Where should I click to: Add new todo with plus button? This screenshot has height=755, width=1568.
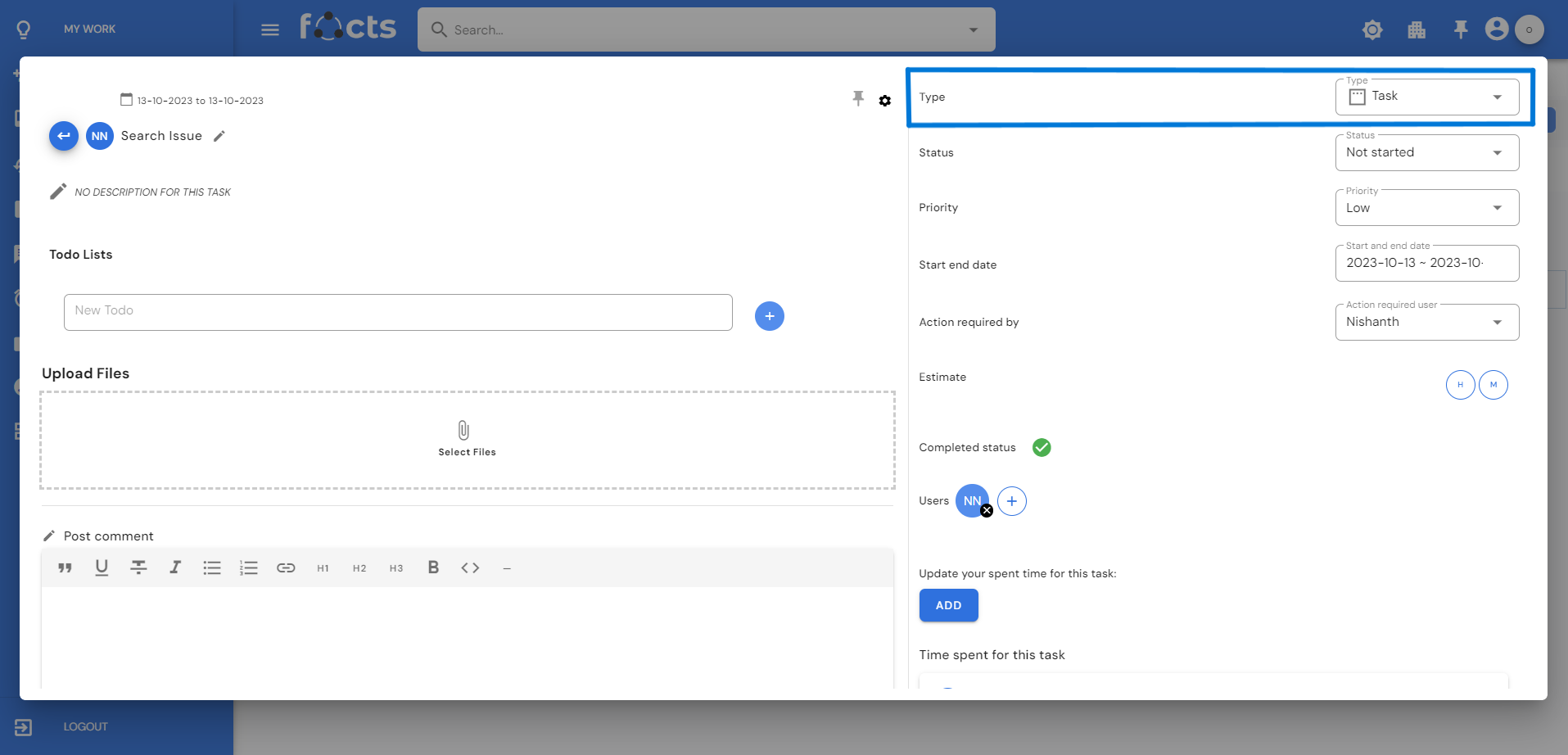[x=769, y=316]
